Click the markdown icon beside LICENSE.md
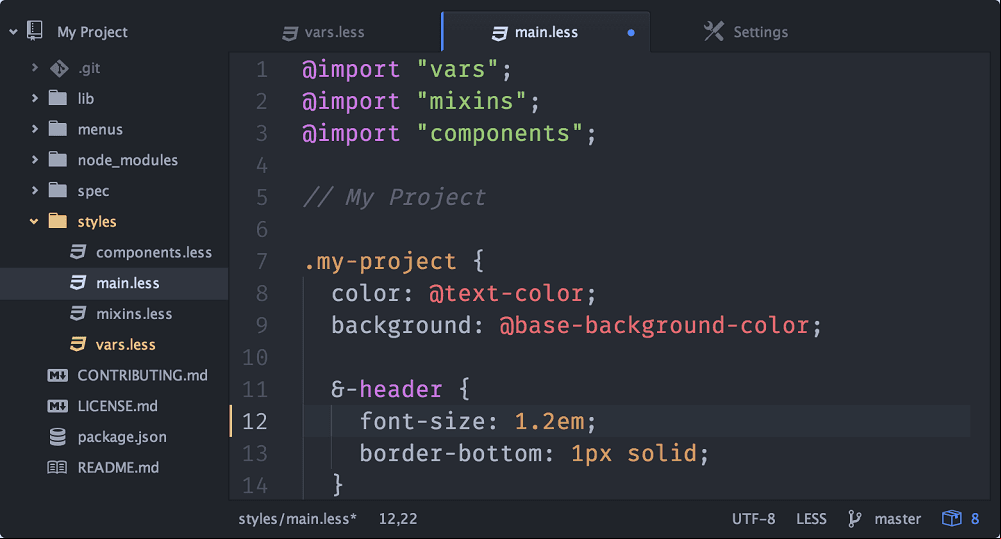Viewport: 1001px width, 539px height. click(x=57, y=406)
